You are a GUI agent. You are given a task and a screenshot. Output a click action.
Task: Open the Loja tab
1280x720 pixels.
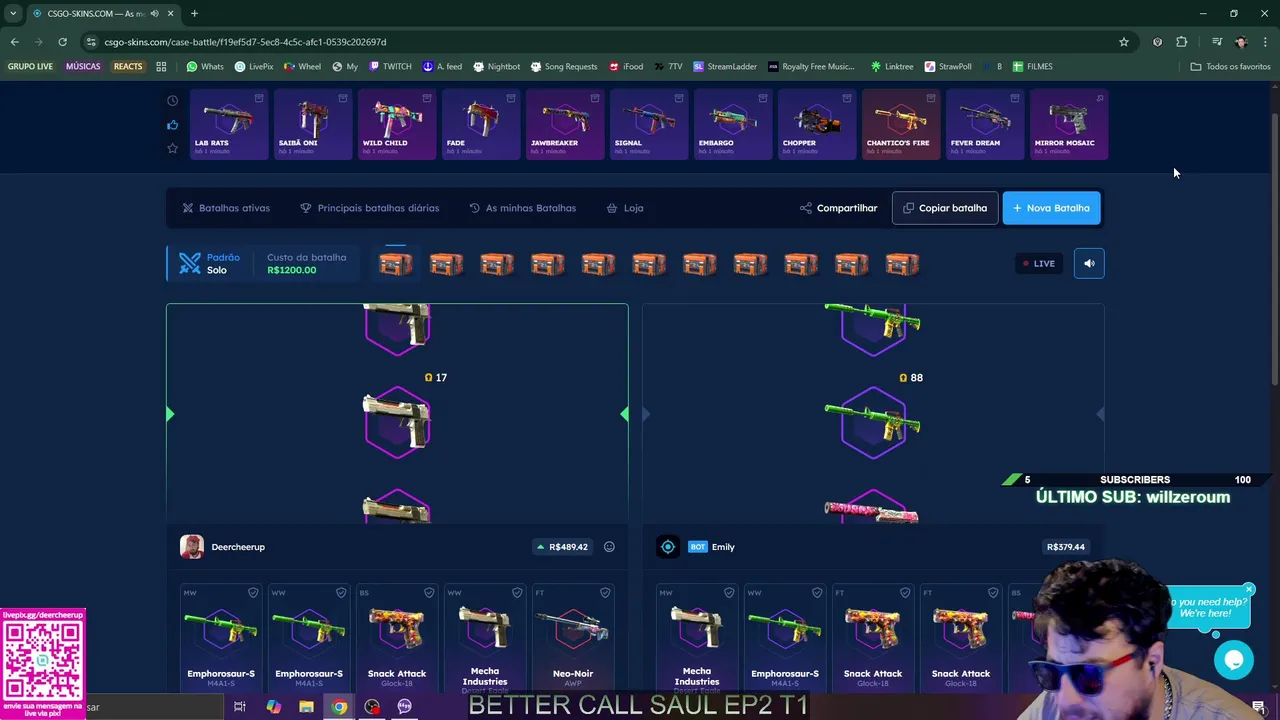pyautogui.click(x=625, y=208)
